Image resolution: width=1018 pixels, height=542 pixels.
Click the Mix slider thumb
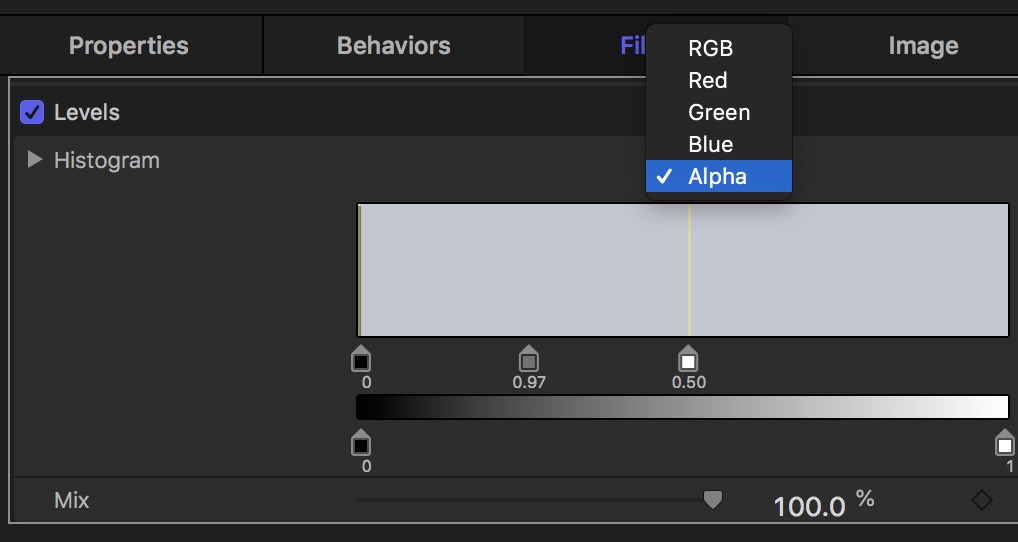tap(712, 499)
